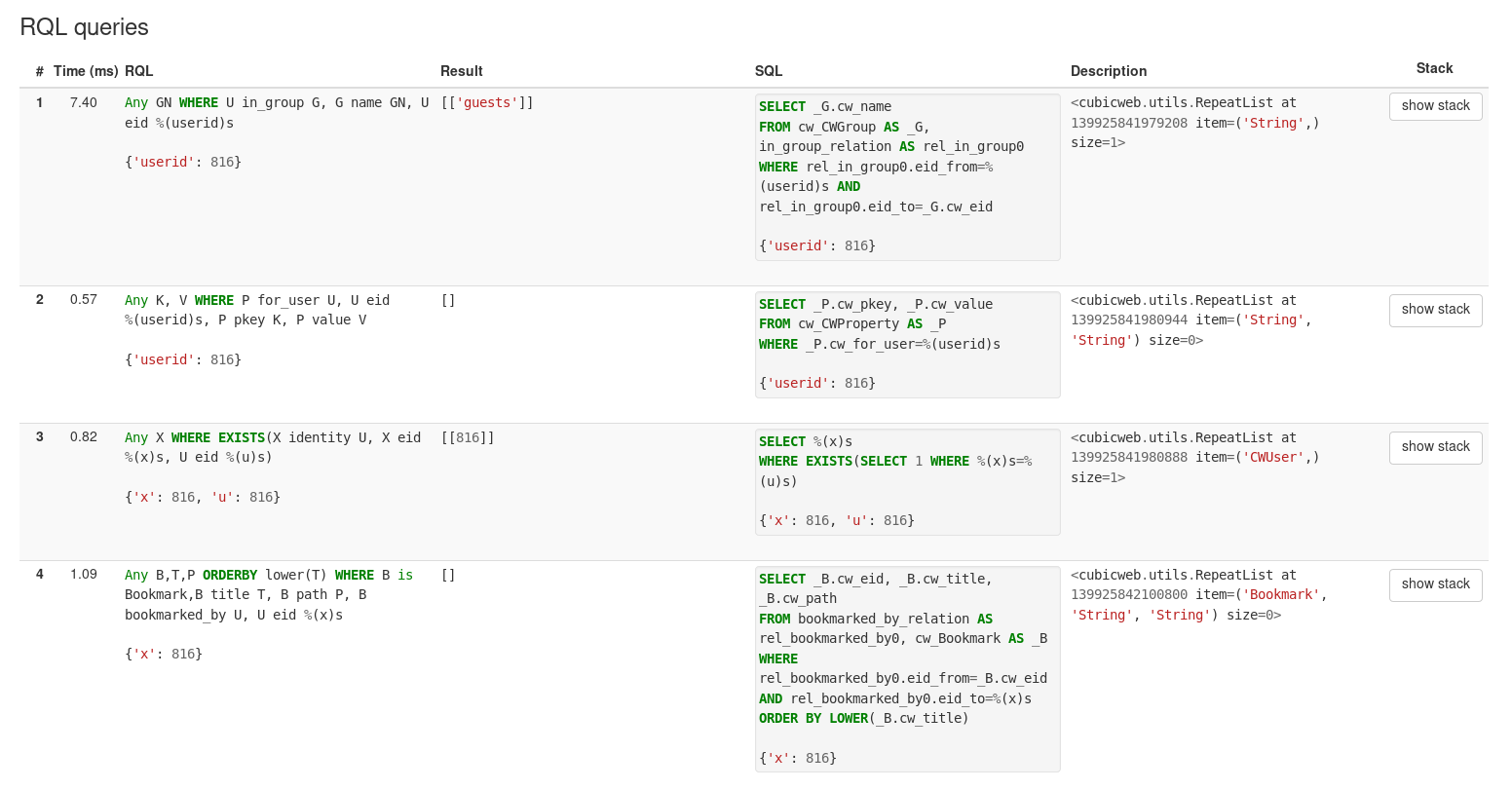
Task: Click row number 2
Action: click(40, 300)
